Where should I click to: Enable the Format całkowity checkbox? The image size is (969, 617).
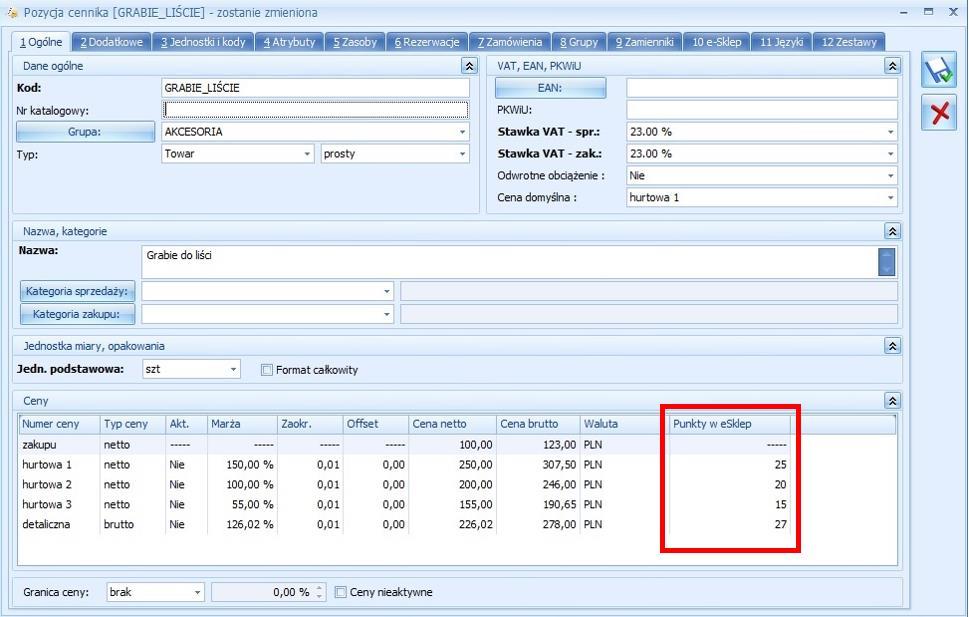coord(266,370)
